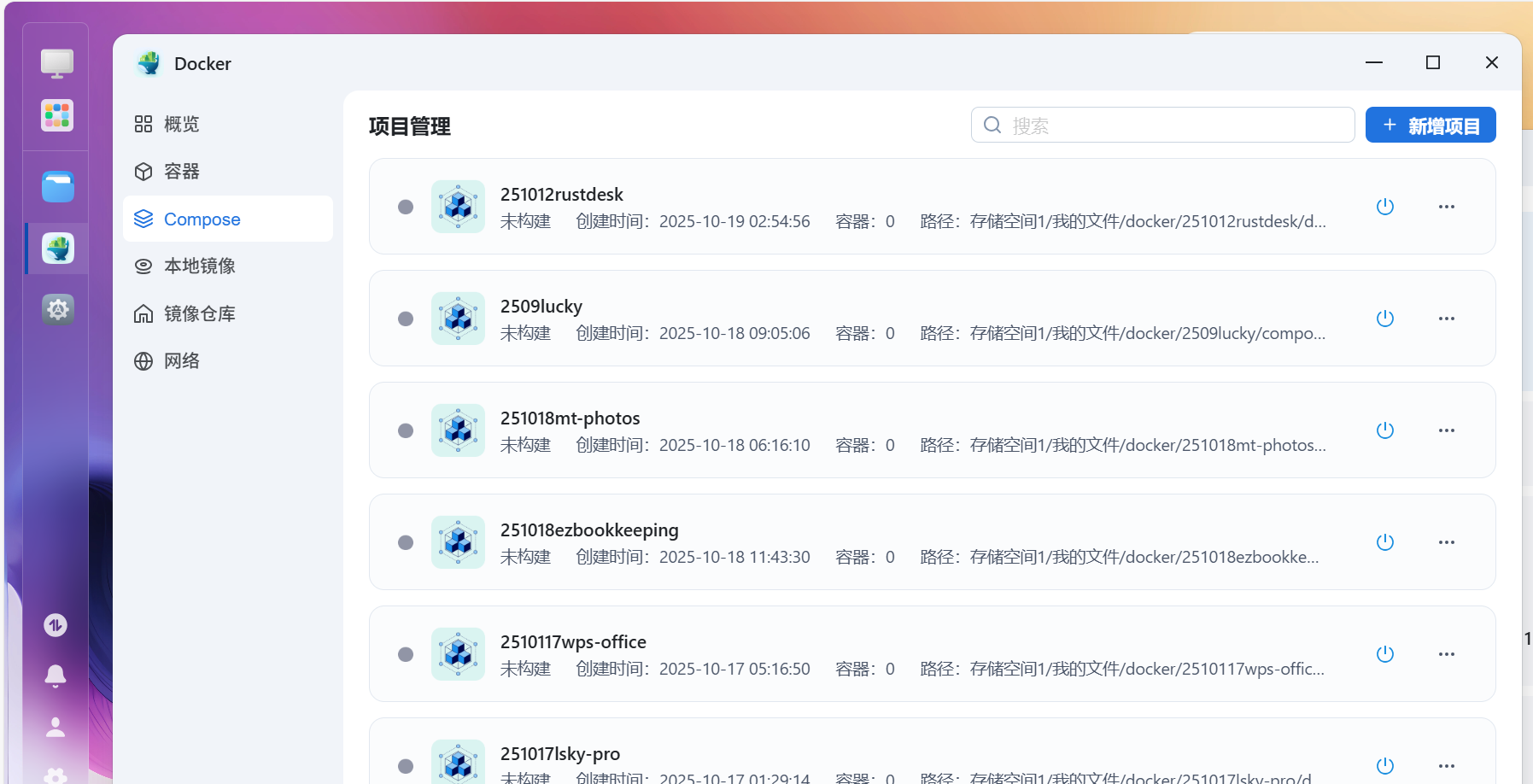Click the path text of 2509lucky
The height and width of the screenshot is (784, 1533).
(x=1123, y=334)
